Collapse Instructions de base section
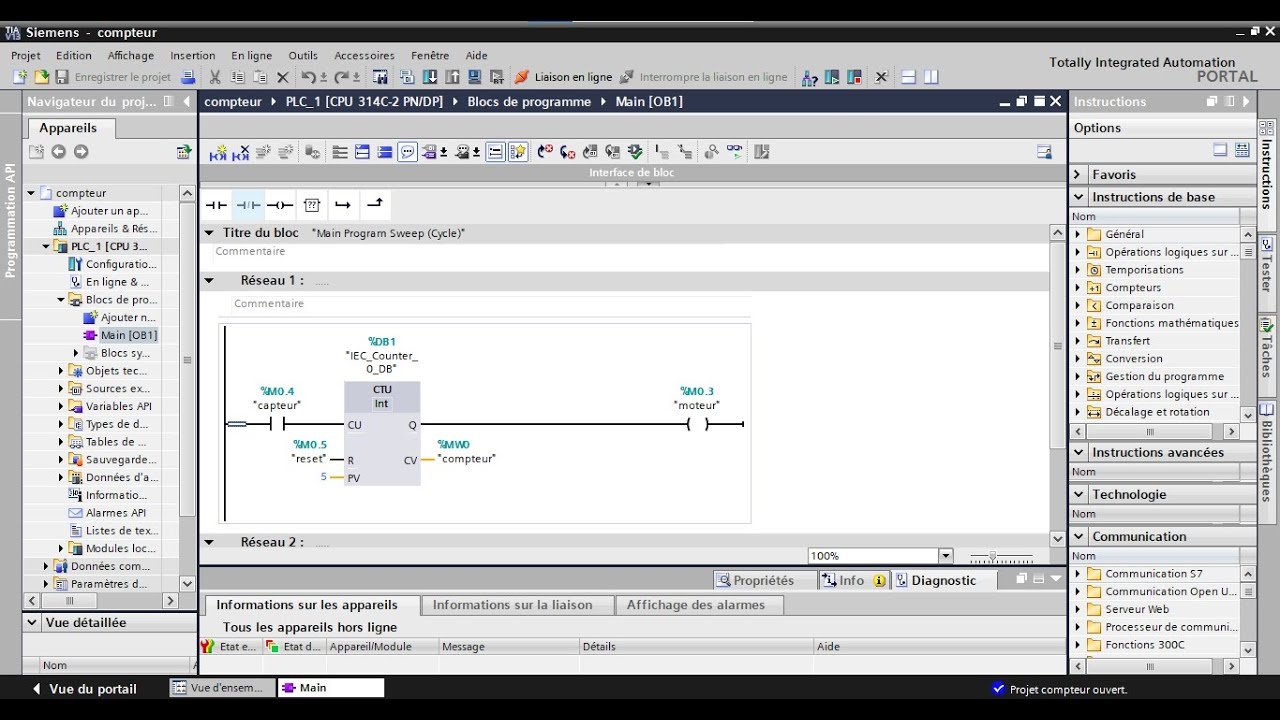This screenshot has width=1280, height=720. point(1078,197)
